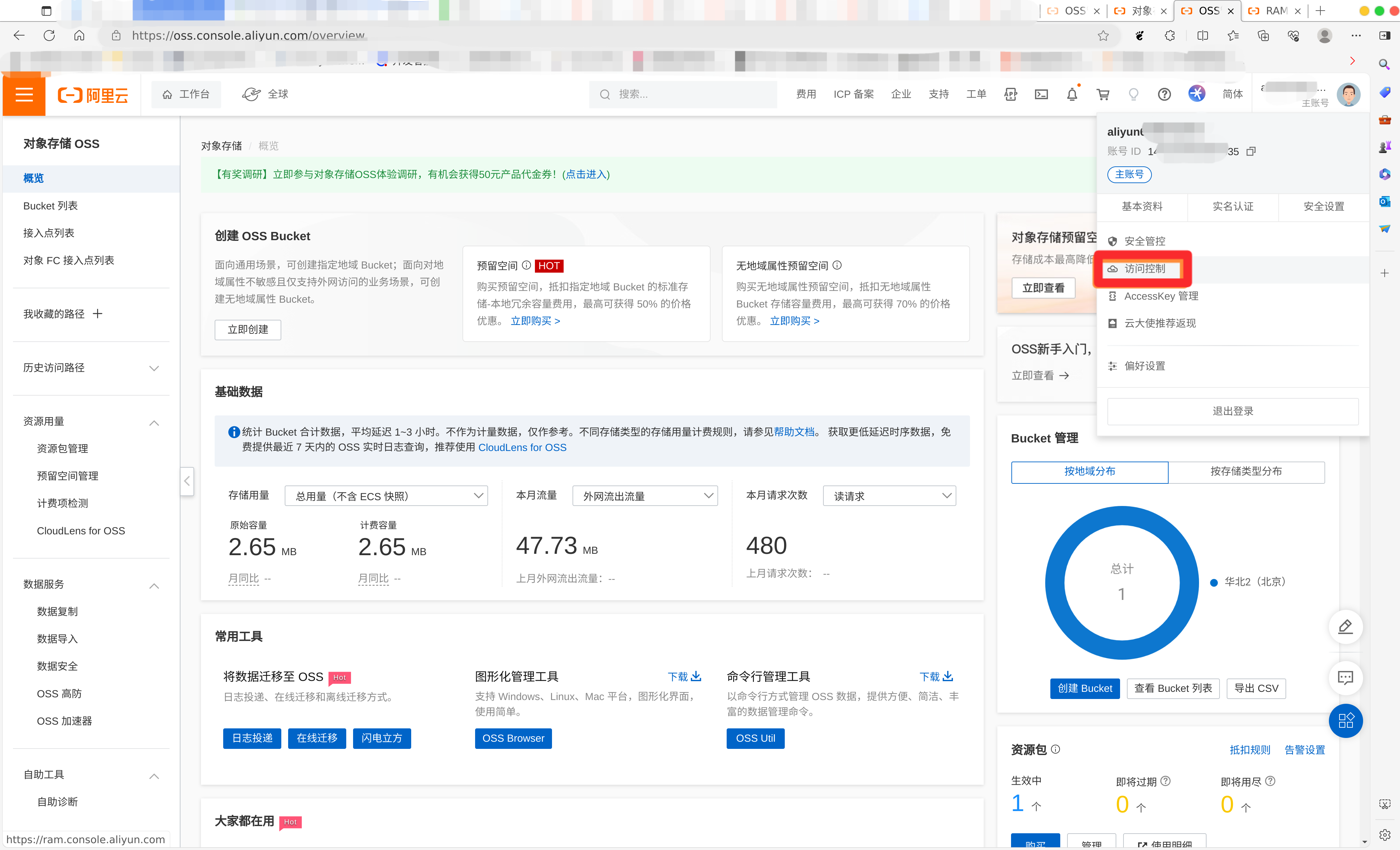
Task: Open the help question mark icon
Action: pyautogui.click(x=1164, y=94)
